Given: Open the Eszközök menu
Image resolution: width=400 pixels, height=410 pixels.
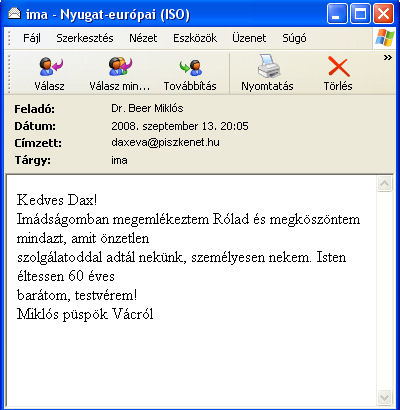Looking at the screenshot, I should (x=195, y=38).
